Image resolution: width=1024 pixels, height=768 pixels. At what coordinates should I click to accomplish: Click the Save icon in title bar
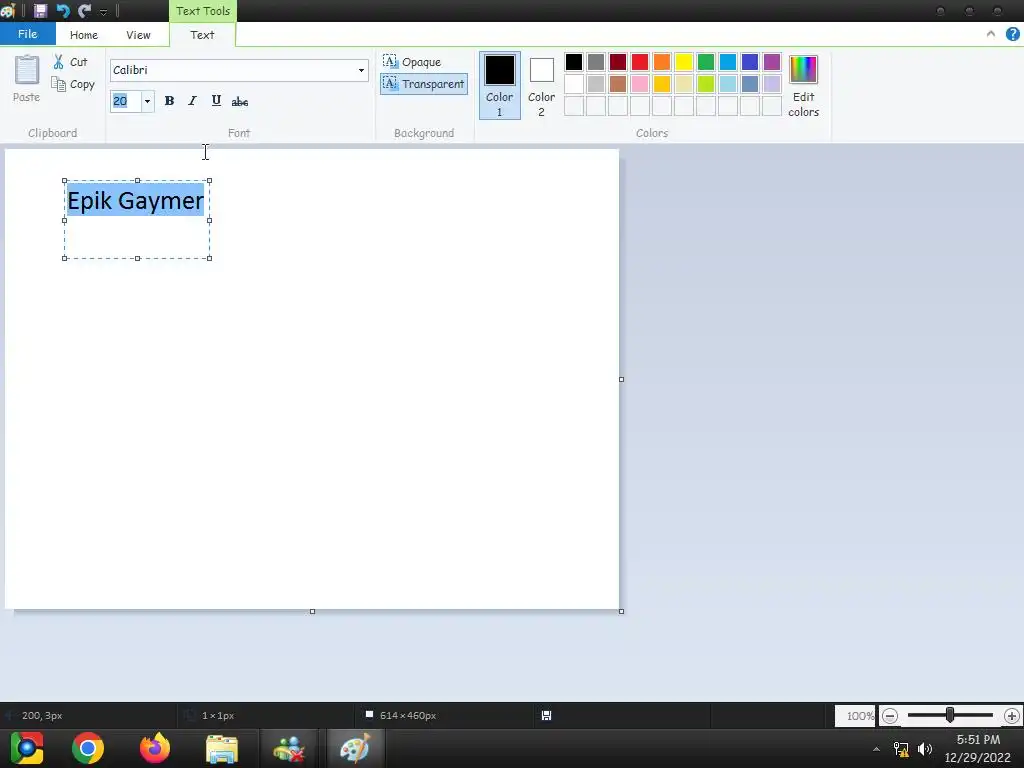[x=40, y=10]
